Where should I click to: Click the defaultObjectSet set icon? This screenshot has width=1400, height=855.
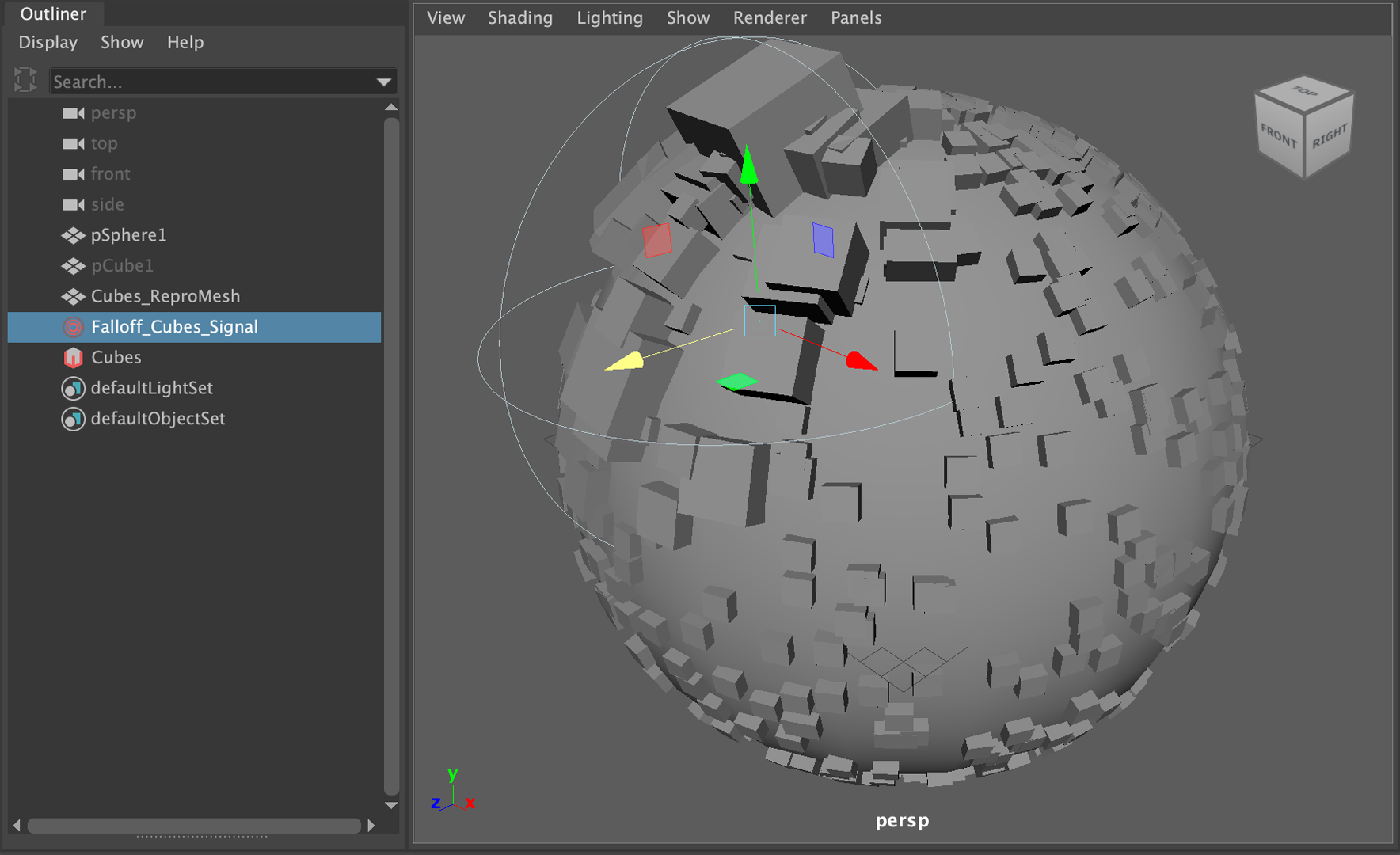(73, 419)
